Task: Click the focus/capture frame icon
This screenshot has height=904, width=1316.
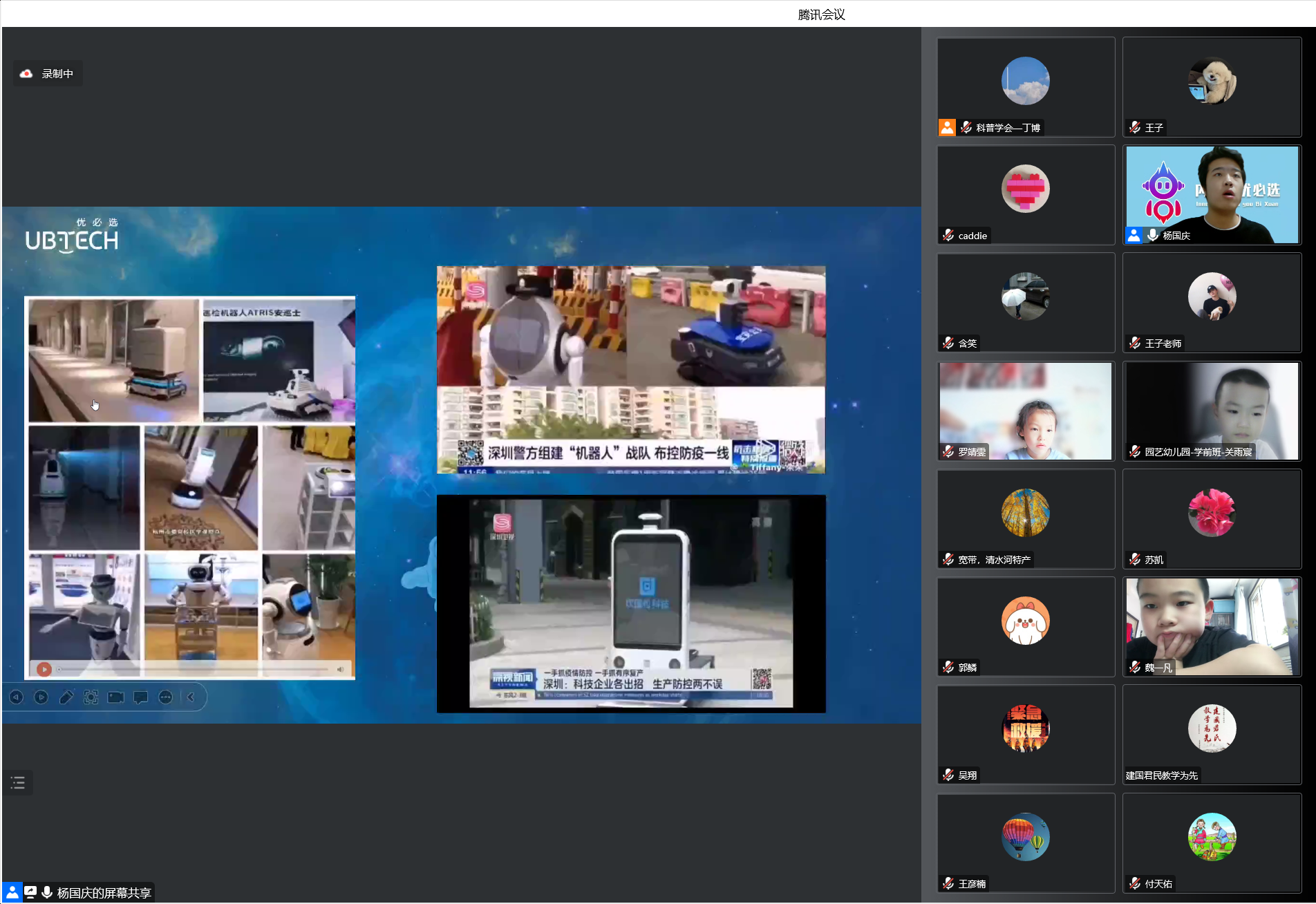Action: tap(91, 697)
